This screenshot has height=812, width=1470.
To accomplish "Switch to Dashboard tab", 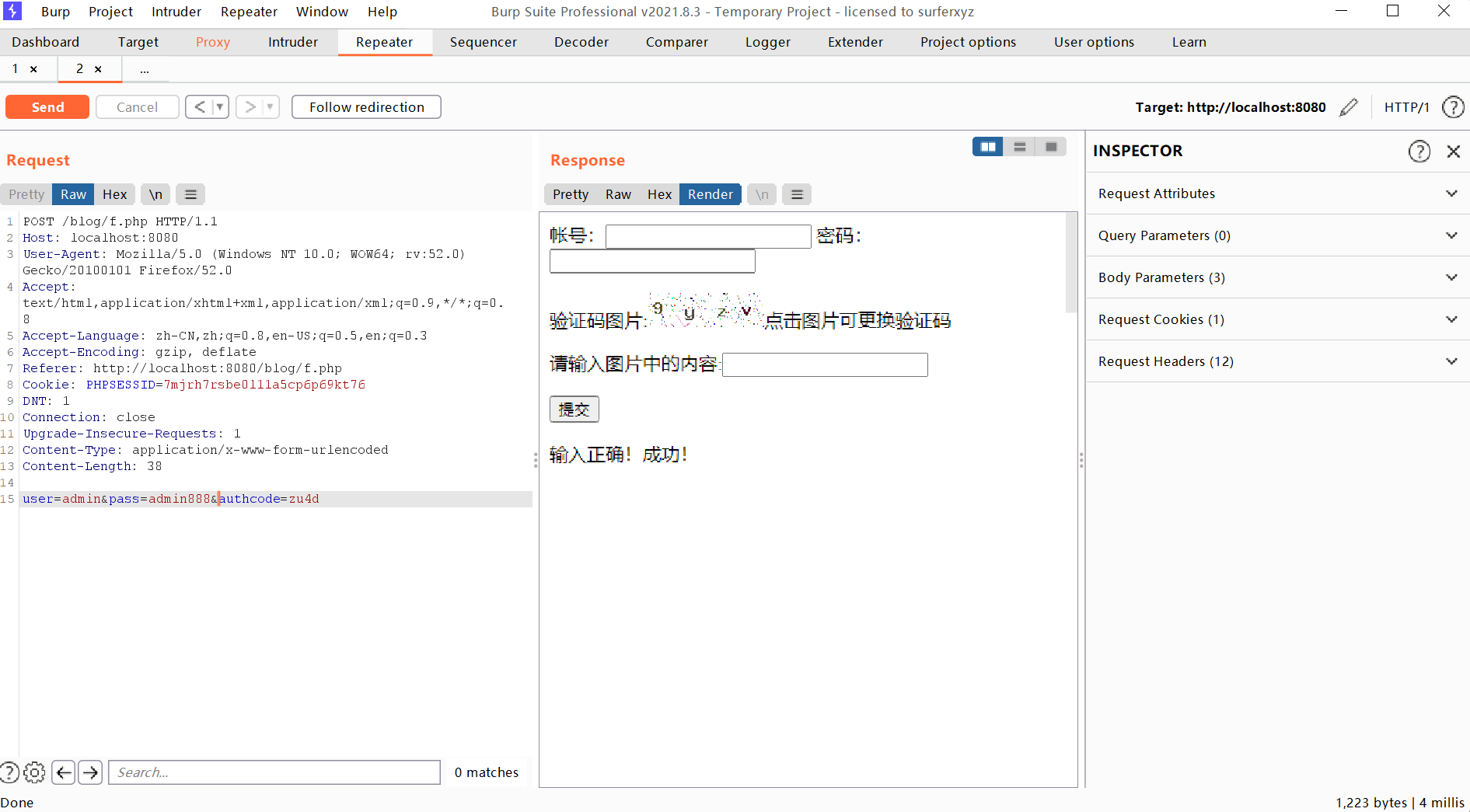I will point(45,42).
